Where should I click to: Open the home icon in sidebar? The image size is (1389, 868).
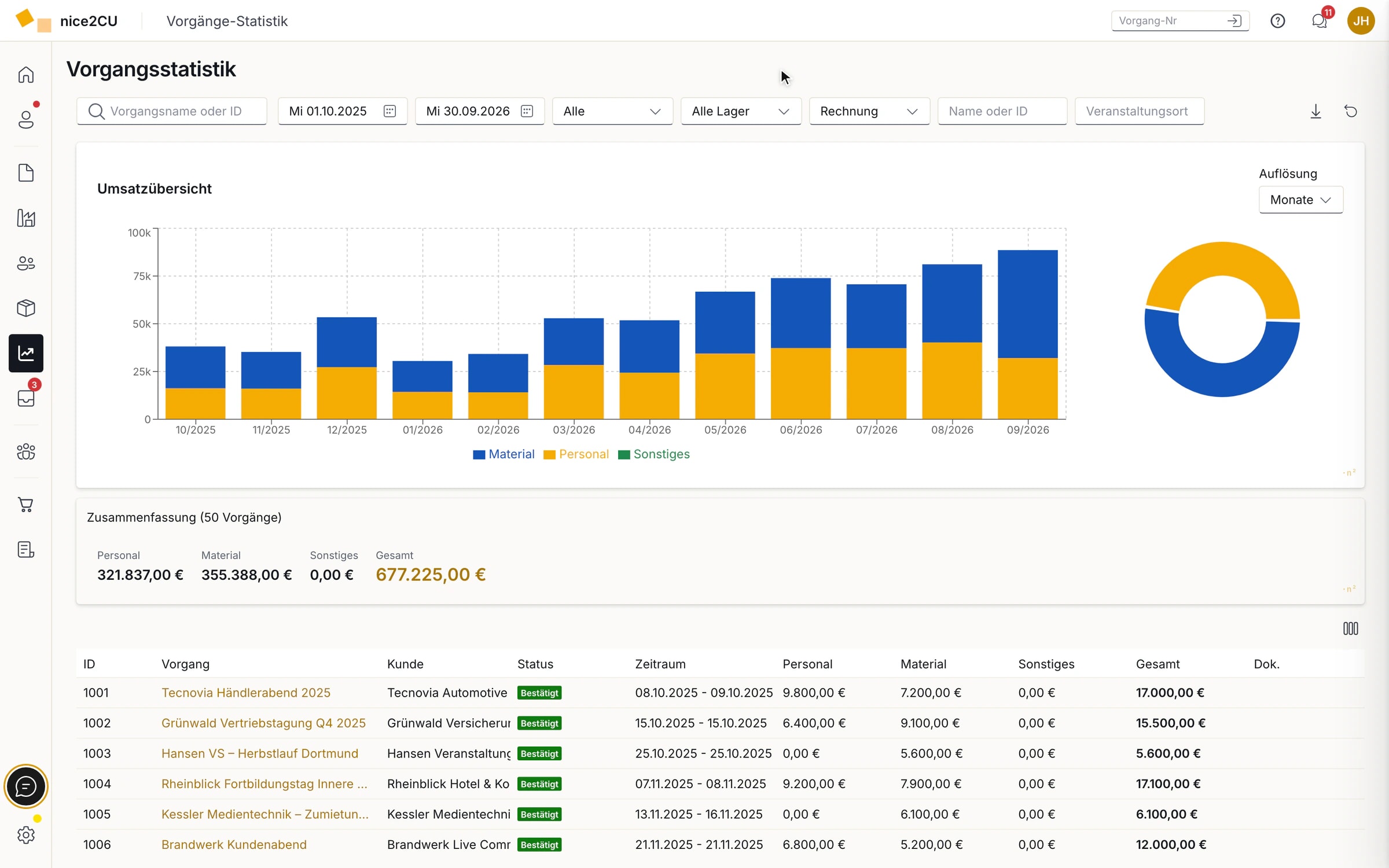point(26,75)
